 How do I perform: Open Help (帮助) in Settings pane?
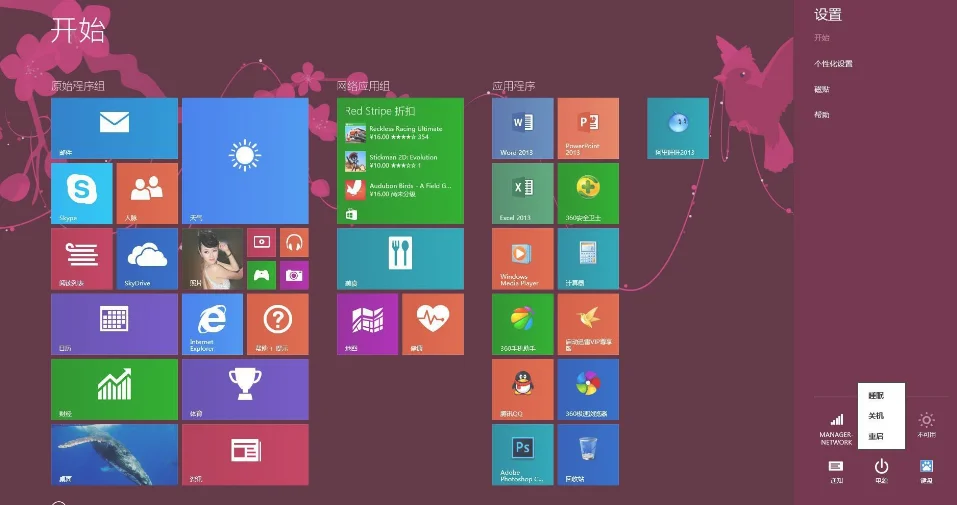click(x=822, y=114)
